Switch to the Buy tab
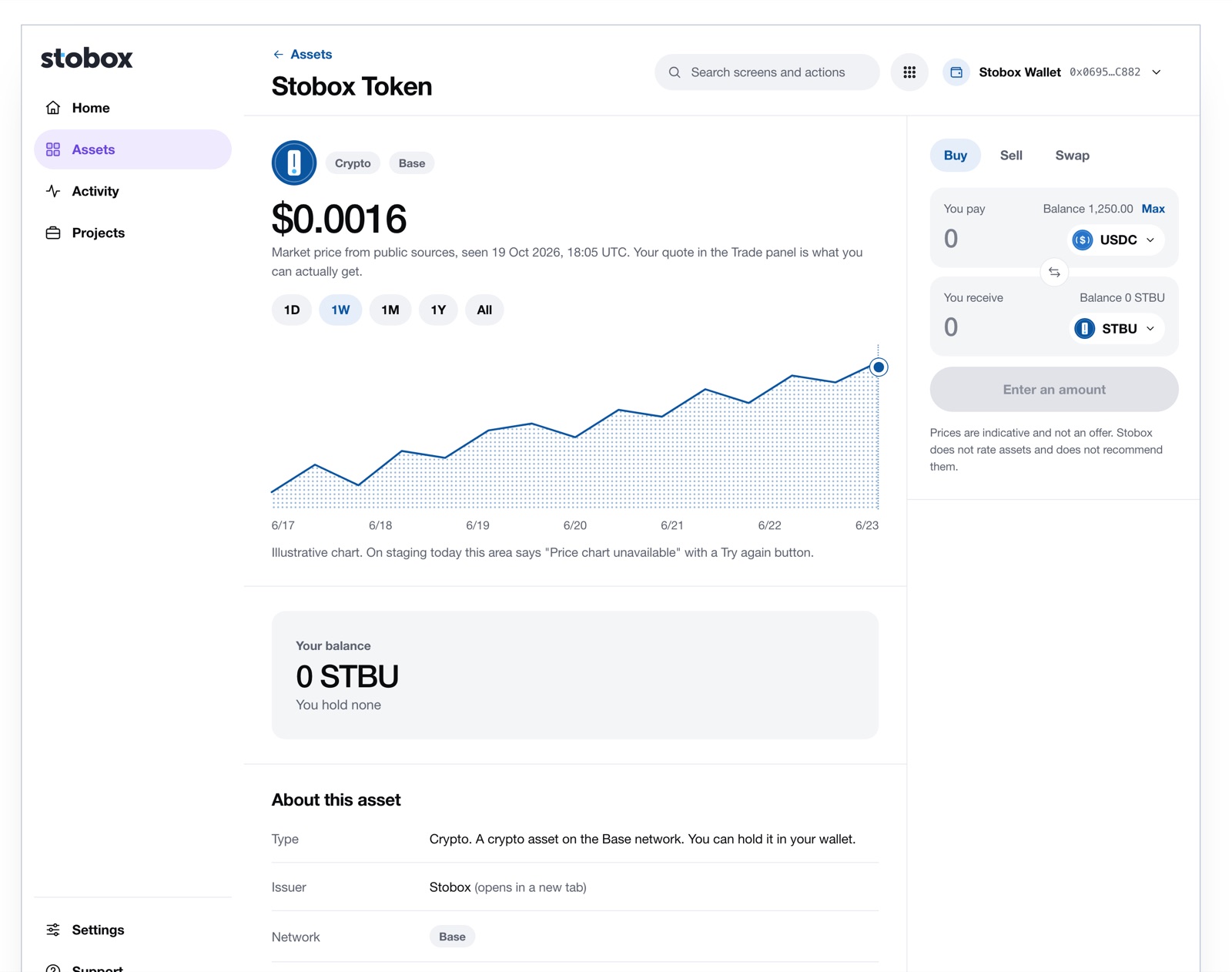Screen dimensions: 1232x972 955,156
